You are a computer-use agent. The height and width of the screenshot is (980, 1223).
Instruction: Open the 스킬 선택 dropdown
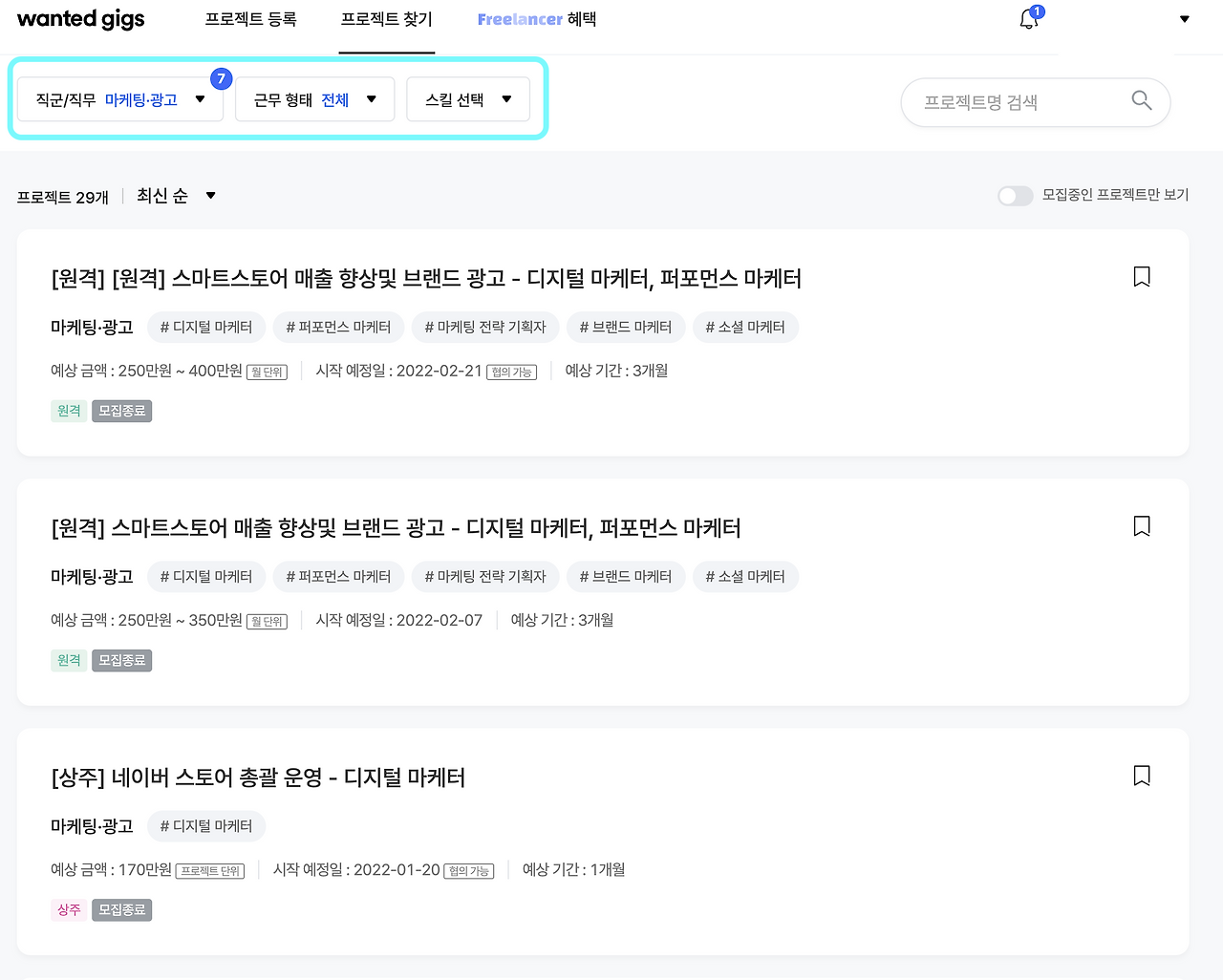coord(467,98)
